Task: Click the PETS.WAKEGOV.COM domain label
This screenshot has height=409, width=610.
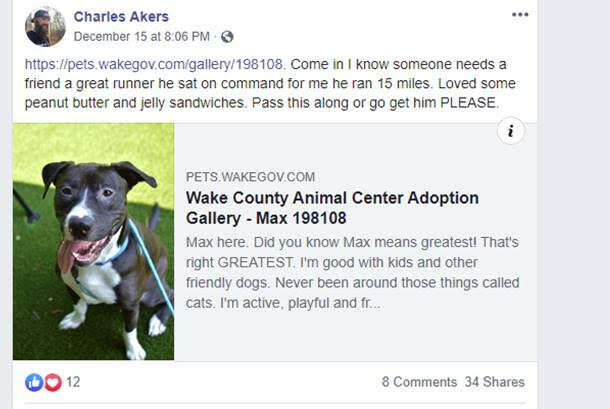Action: click(250, 177)
